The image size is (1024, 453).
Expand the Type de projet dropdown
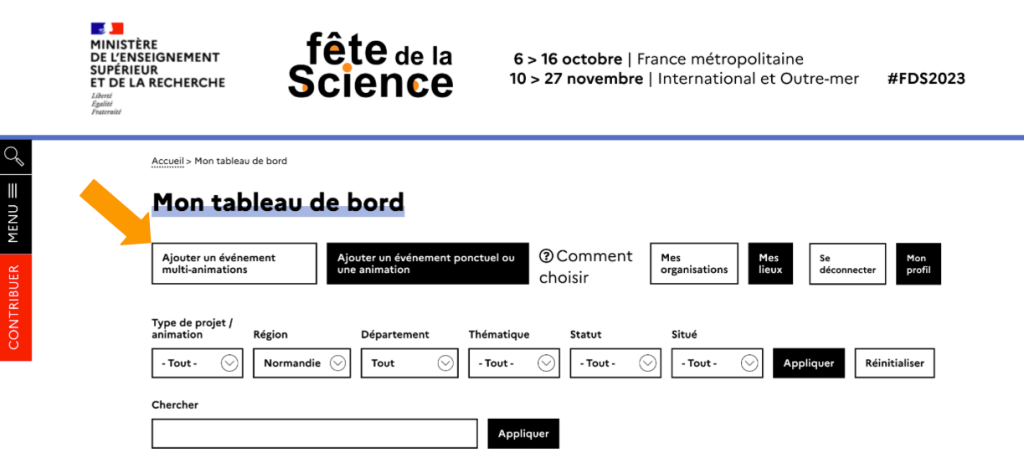tap(198, 363)
